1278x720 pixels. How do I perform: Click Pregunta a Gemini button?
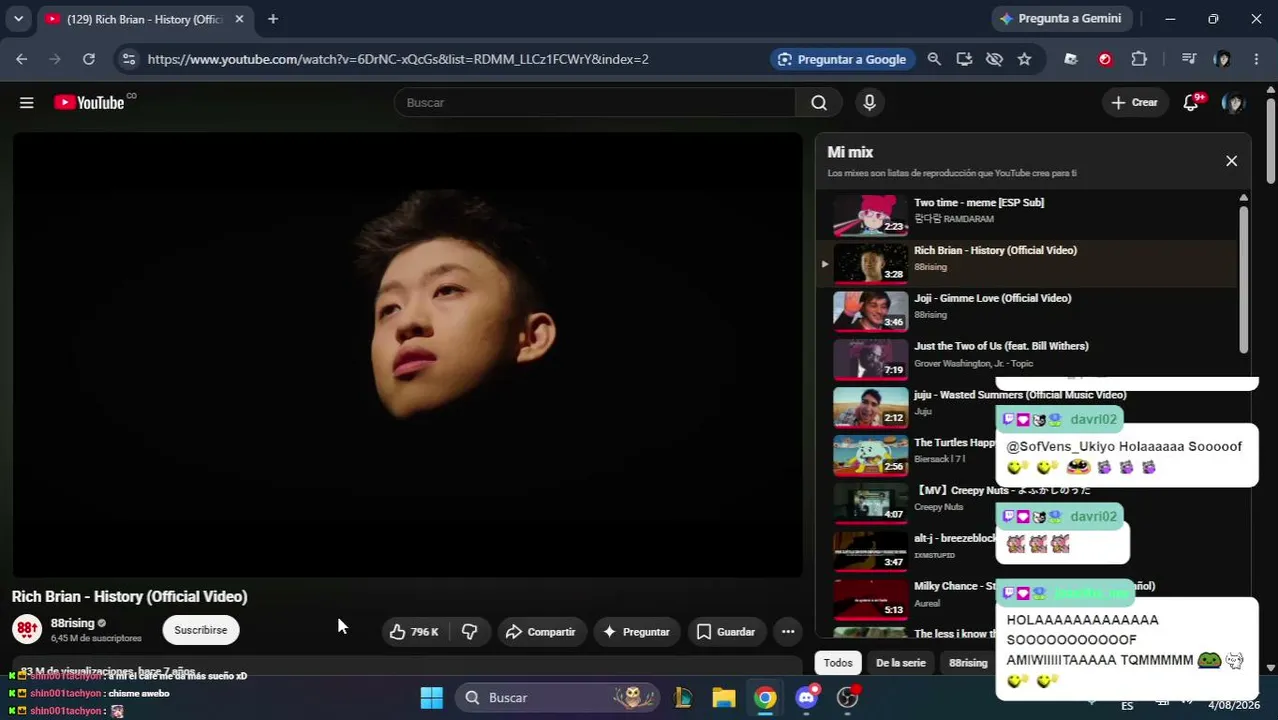1060,18
